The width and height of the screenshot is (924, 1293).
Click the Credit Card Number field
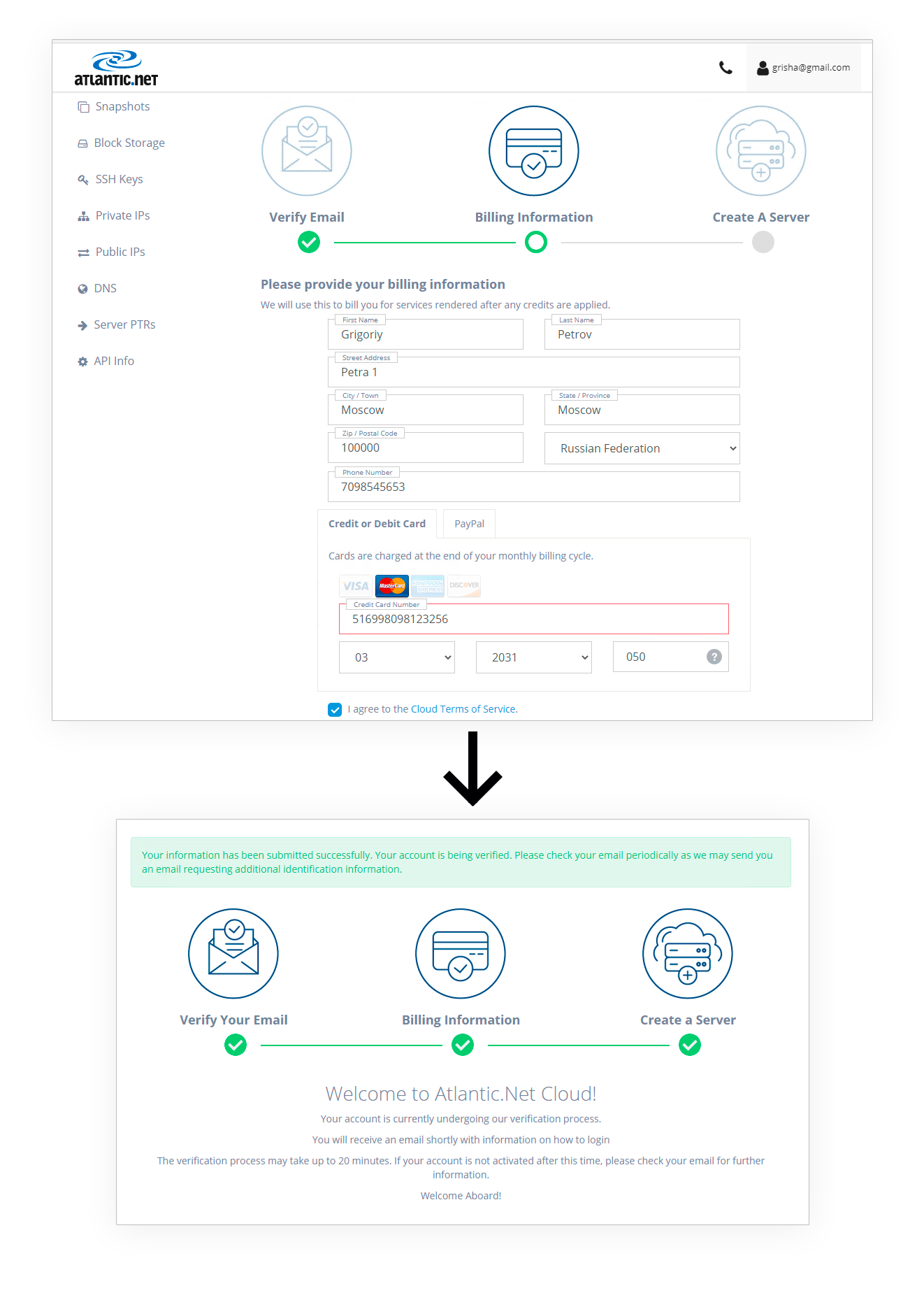pyautogui.click(x=534, y=619)
